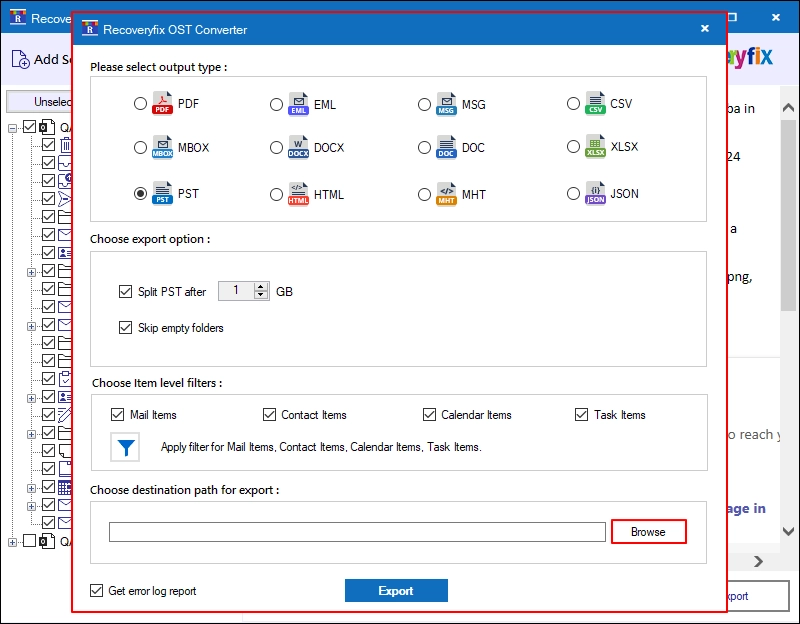
Task: Click the XLSX file format icon
Action: pyautogui.click(x=595, y=146)
